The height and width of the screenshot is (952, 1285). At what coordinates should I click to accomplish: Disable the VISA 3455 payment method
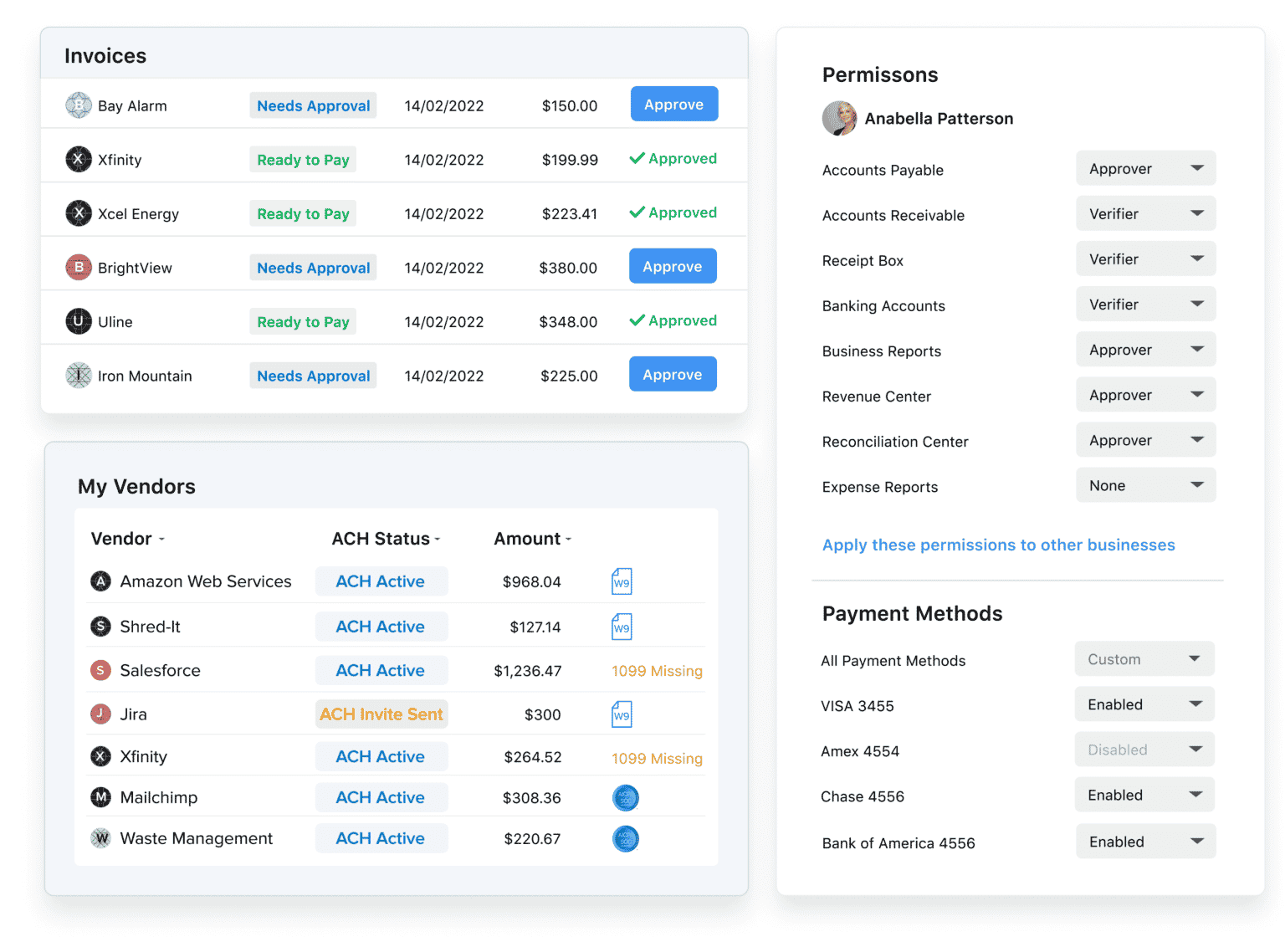(x=1144, y=704)
